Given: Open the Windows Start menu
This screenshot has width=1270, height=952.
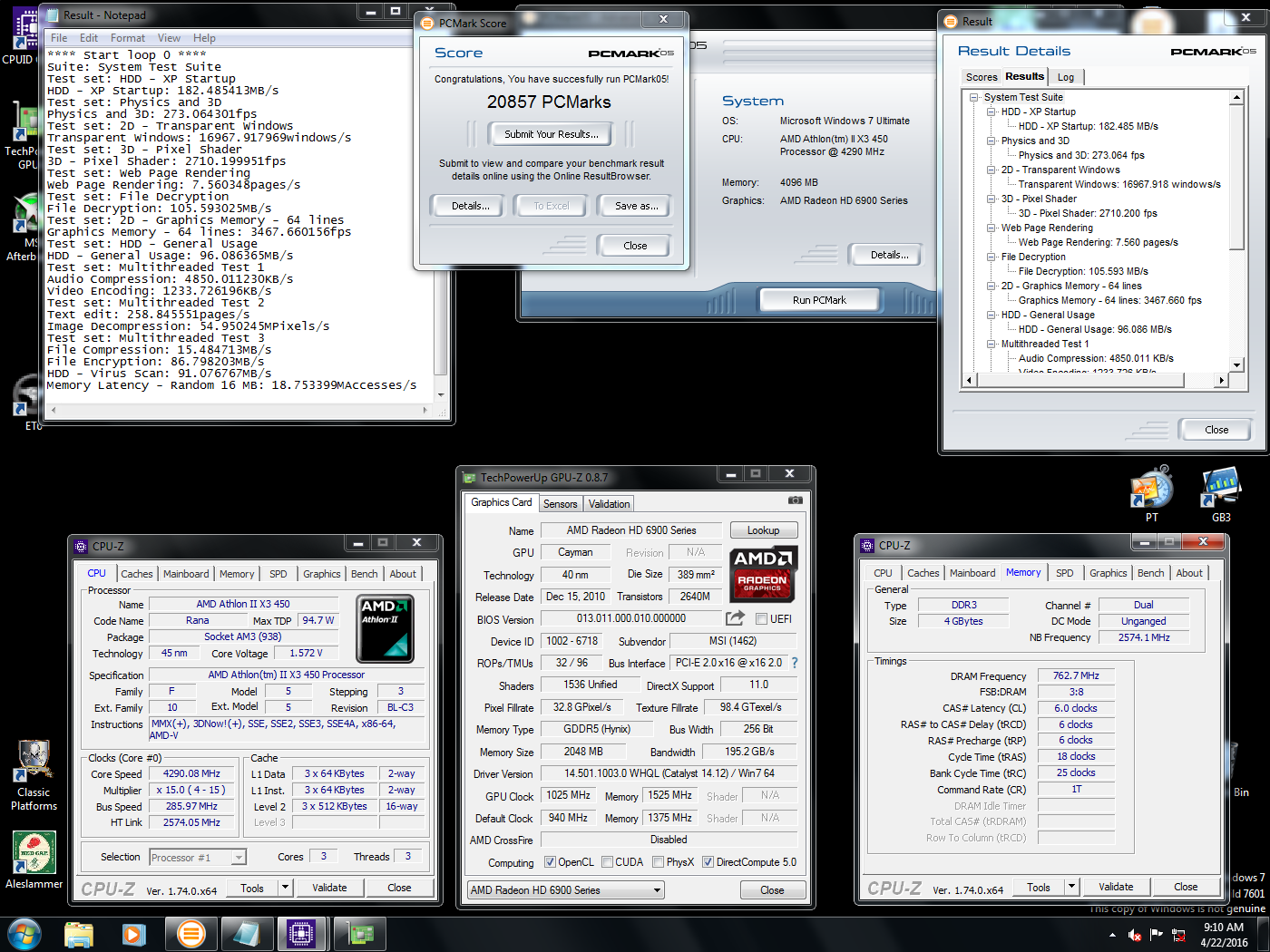Looking at the screenshot, I should [x=24, y=933].
